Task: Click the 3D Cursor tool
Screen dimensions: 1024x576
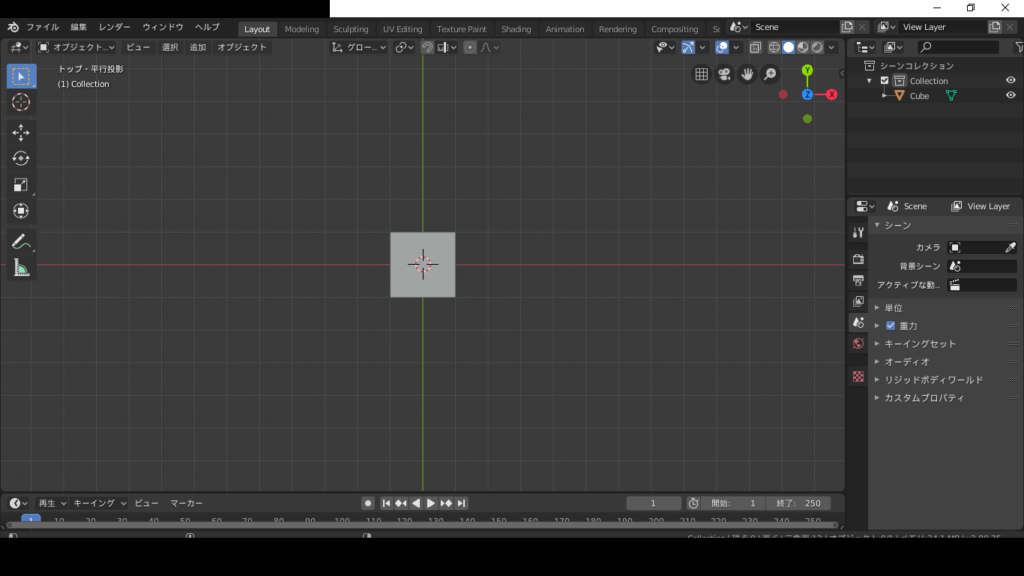Action: coord(21,102)
